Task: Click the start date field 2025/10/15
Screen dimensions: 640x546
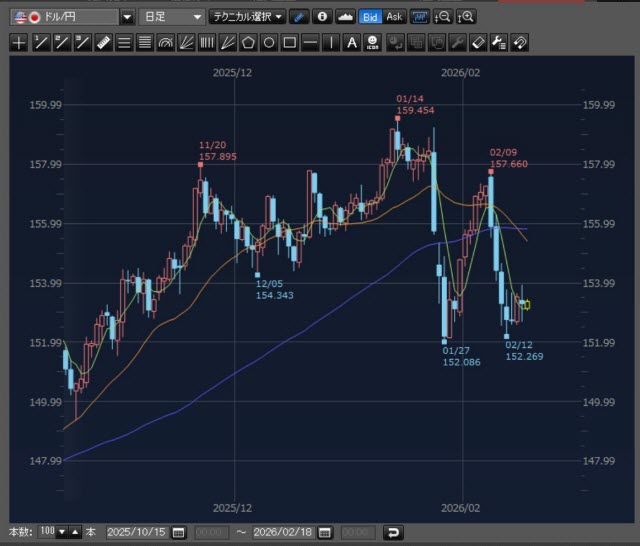Action: [137, 532]
